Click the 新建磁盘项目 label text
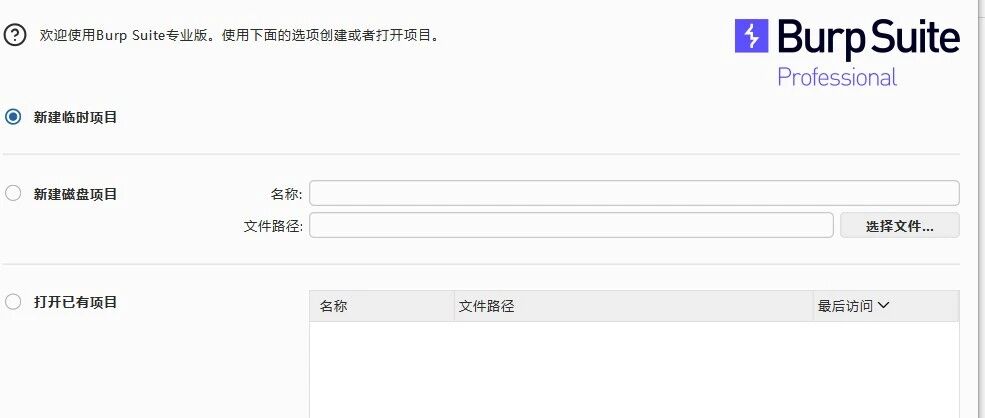 [x=75, y=194]
